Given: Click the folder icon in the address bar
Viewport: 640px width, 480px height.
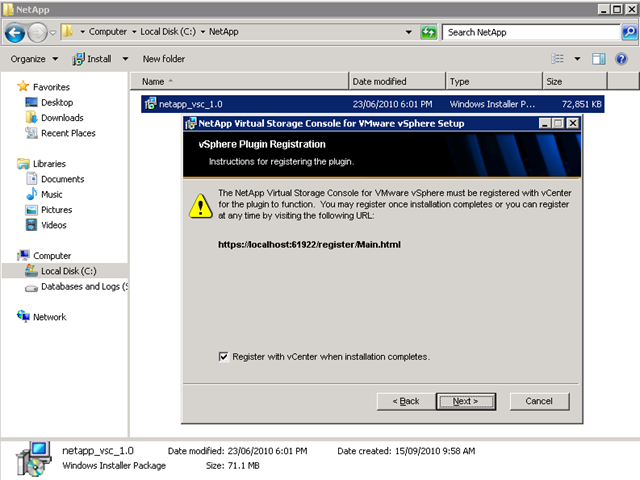Looking at the screenshot, I should [x=68, y=31].
